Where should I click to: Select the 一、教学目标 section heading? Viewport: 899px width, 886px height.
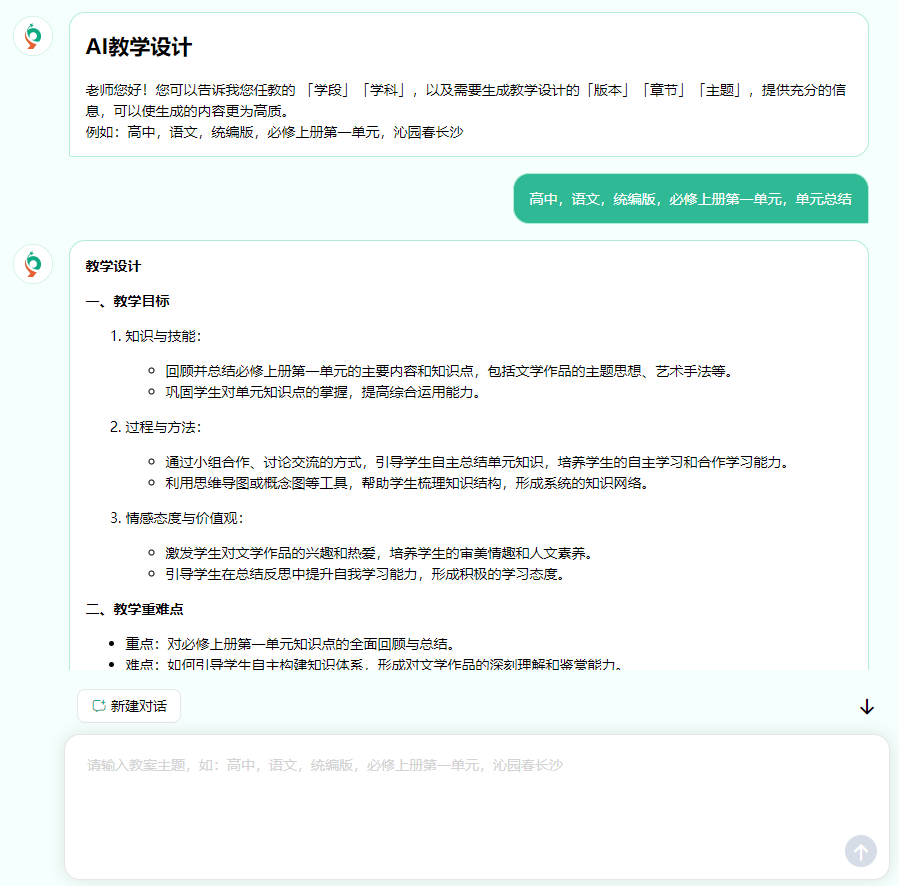coord(127,301)
